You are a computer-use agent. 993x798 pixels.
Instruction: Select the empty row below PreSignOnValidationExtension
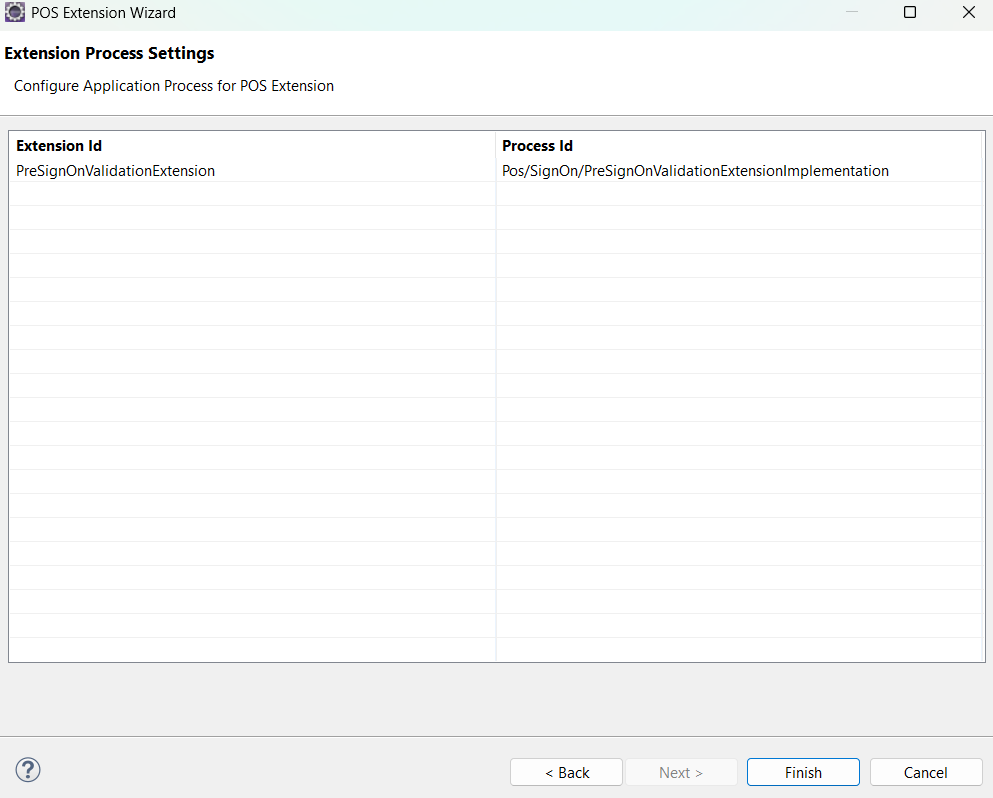point(250,193)
